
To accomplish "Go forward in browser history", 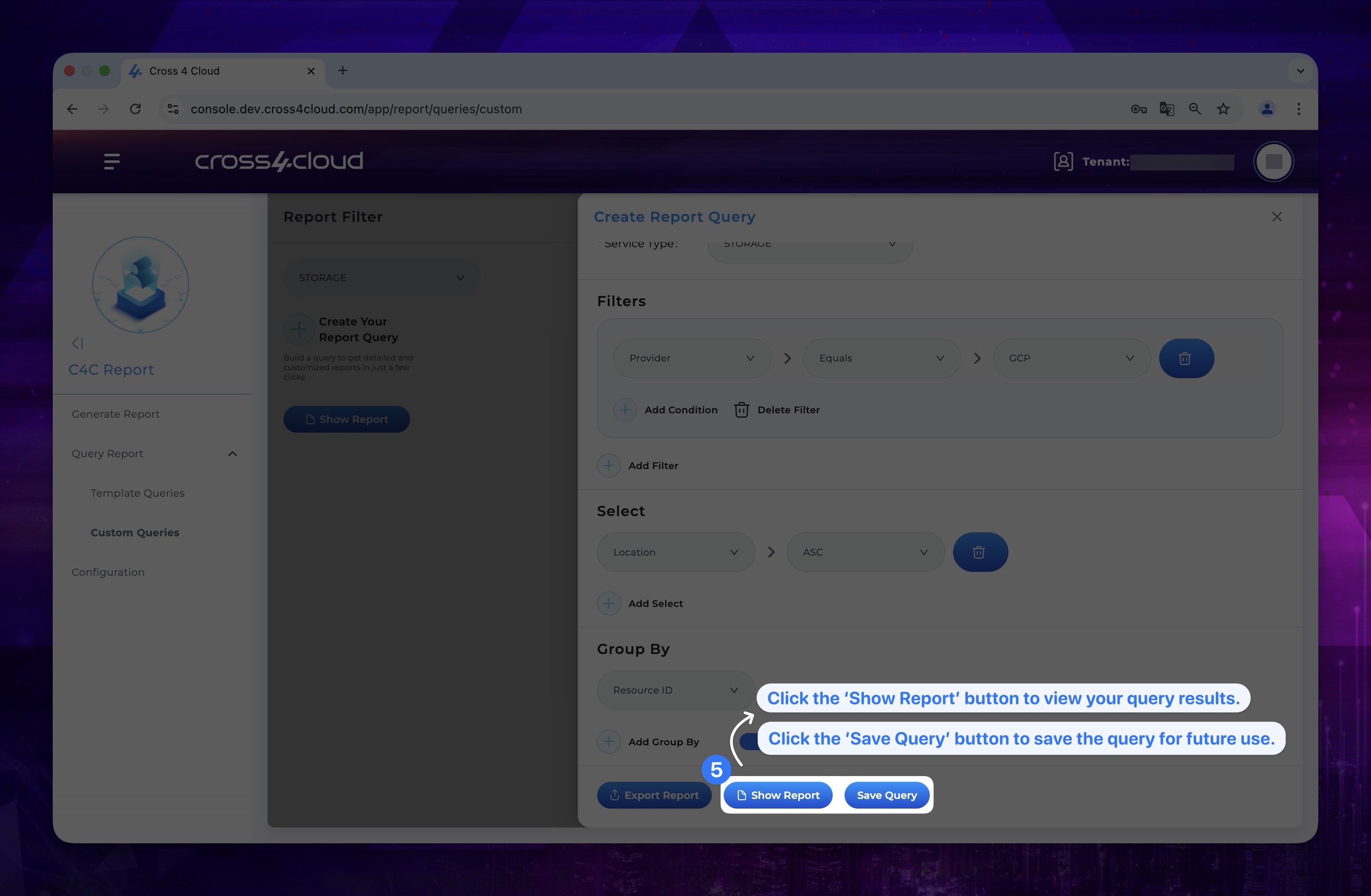I will [103, 109].
